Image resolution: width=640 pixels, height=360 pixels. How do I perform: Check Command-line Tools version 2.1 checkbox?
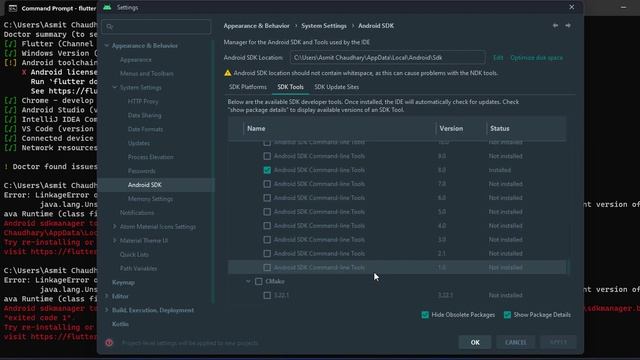click(267, 253)
